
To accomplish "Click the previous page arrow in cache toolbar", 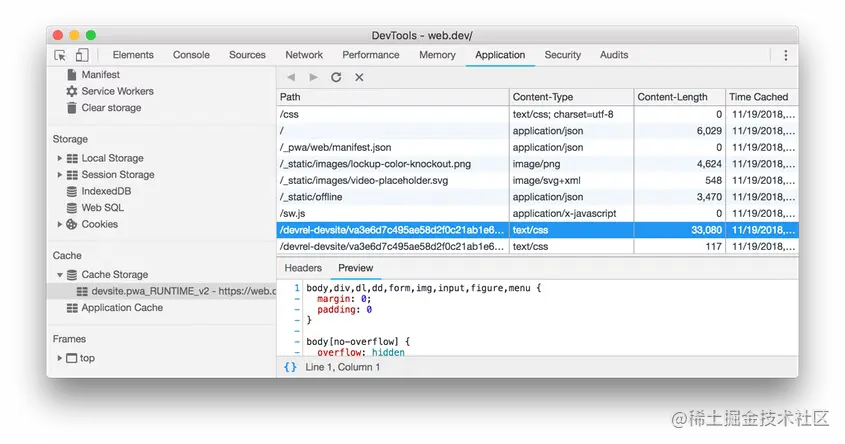I will (292, 77).
